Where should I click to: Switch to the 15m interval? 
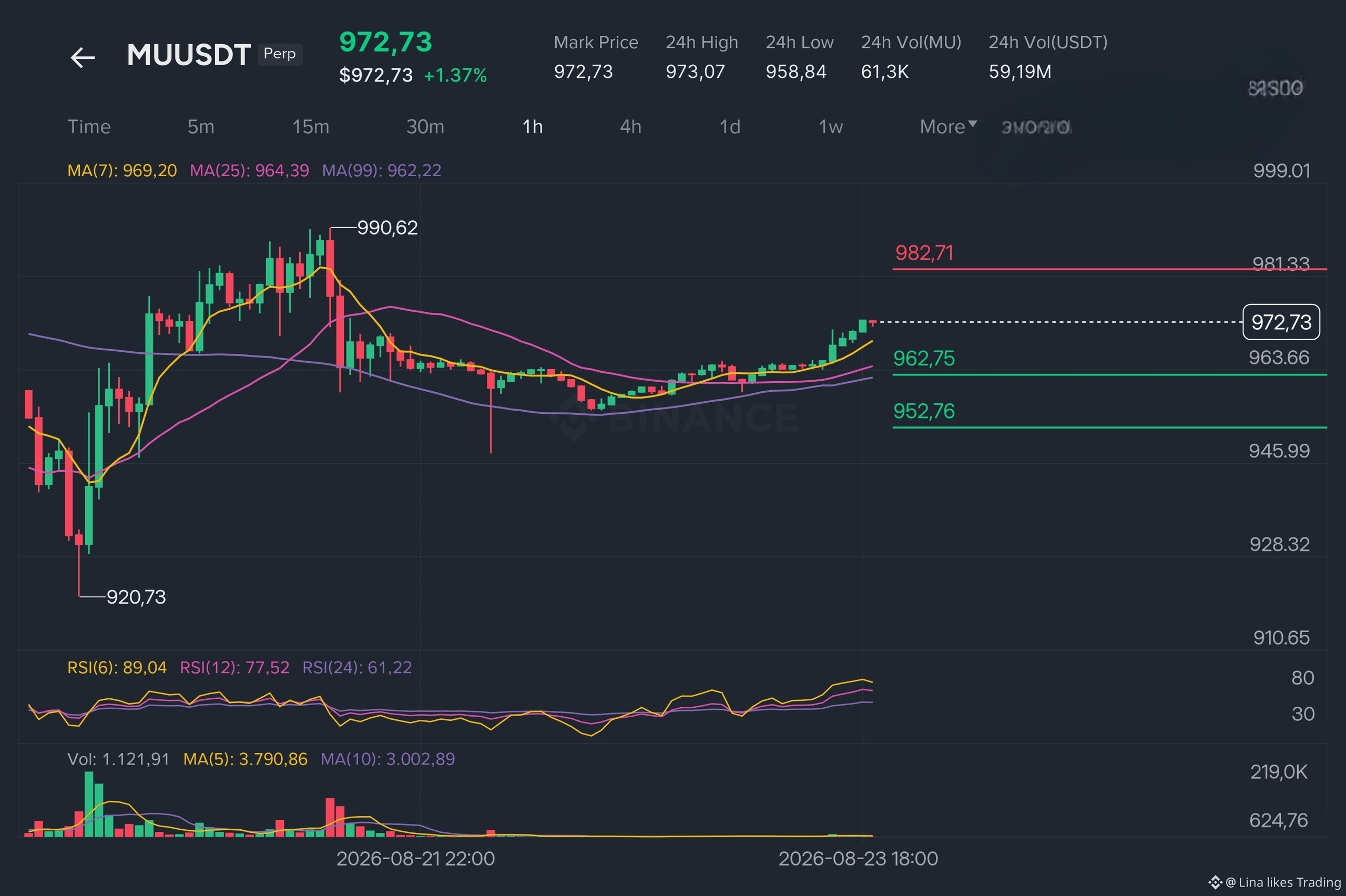coord(311,126)
